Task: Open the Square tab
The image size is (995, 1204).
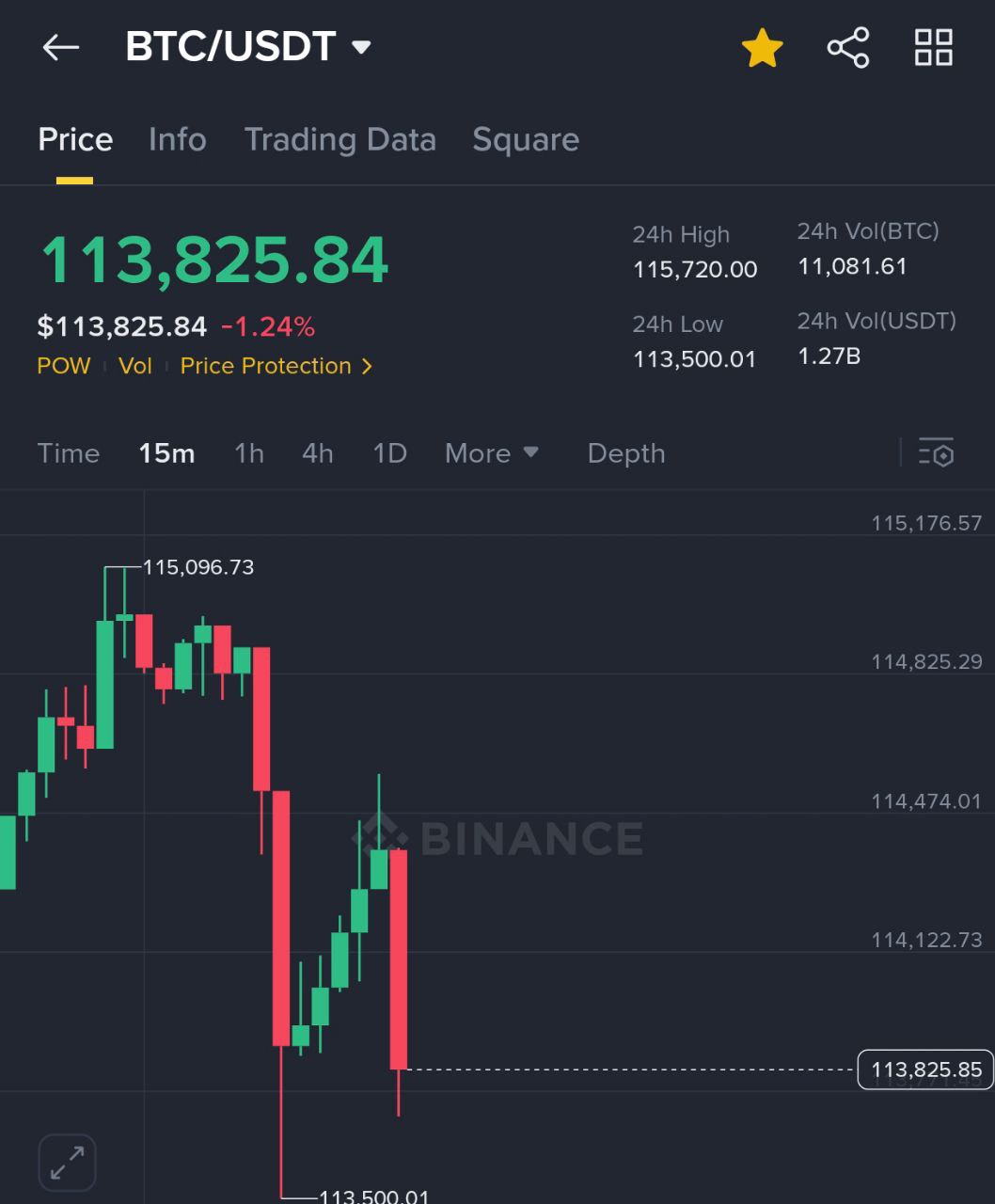Action: (526, 139)
